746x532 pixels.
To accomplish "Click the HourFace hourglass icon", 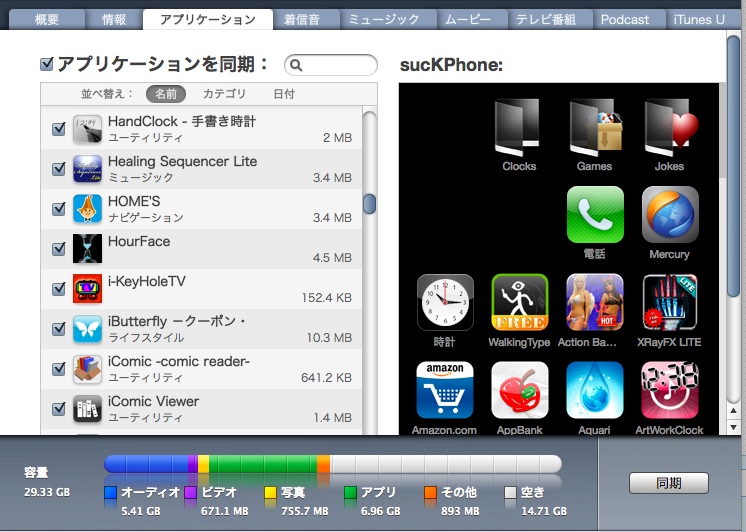I will 87,248.
